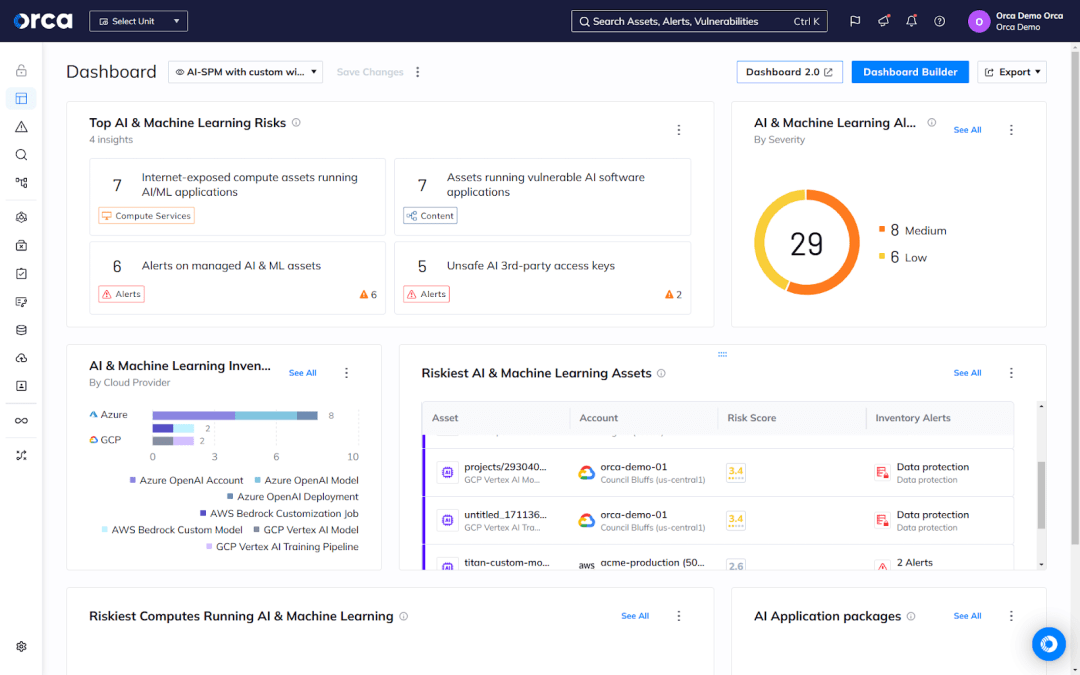Open the cloud icon in sidebar
This screenshot has height=675, width=1080.
(21, 358)
